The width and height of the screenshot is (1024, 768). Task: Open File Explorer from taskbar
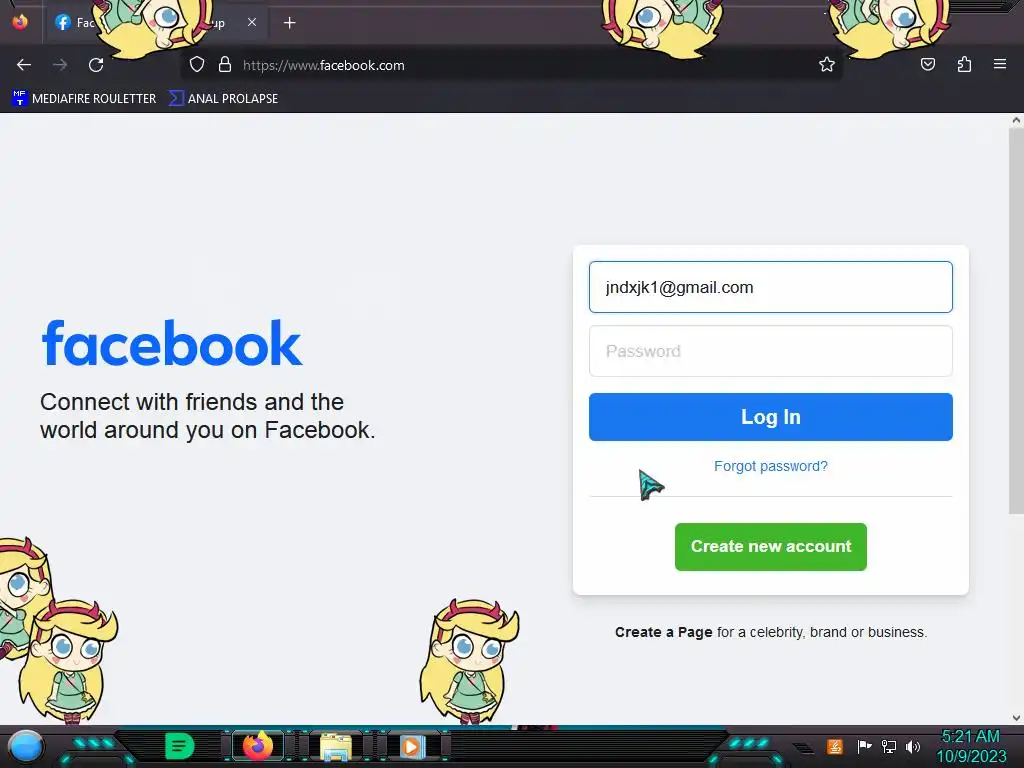pyautogui.click(x=336, y=746)
